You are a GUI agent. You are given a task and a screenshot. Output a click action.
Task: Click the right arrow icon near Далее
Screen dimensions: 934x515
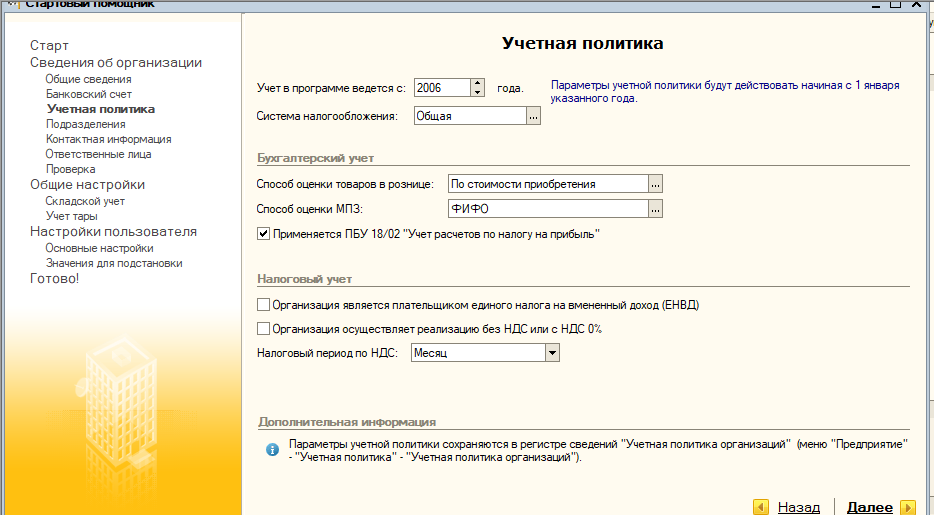908,507
